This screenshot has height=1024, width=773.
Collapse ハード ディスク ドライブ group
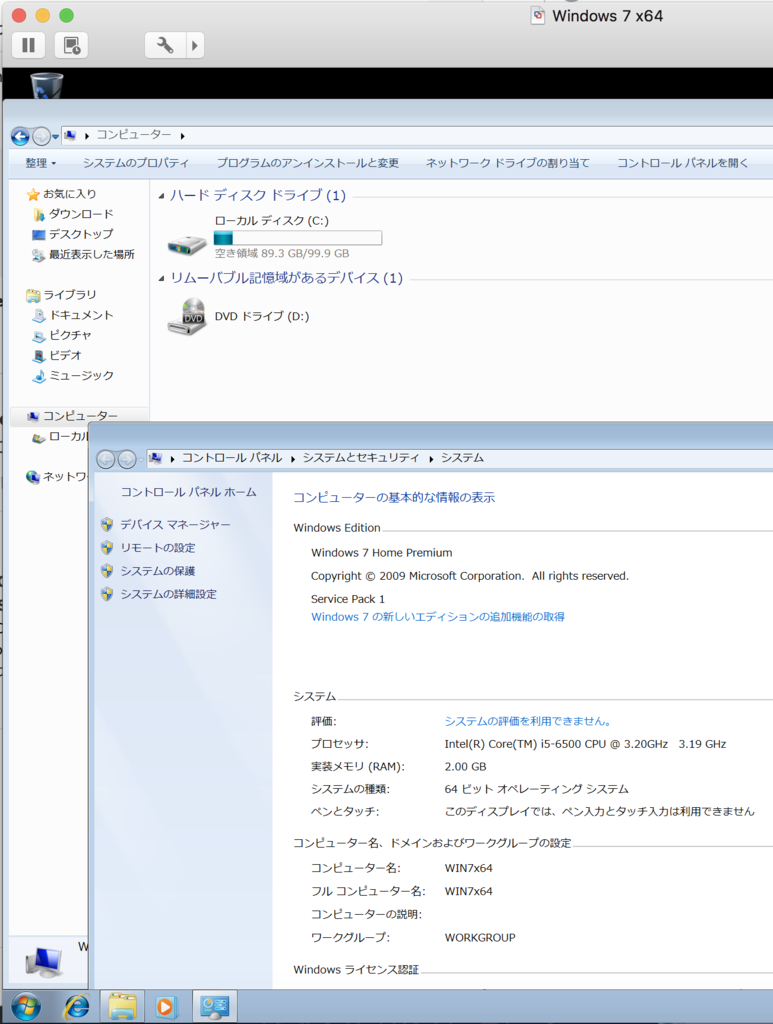coord(161,195)
